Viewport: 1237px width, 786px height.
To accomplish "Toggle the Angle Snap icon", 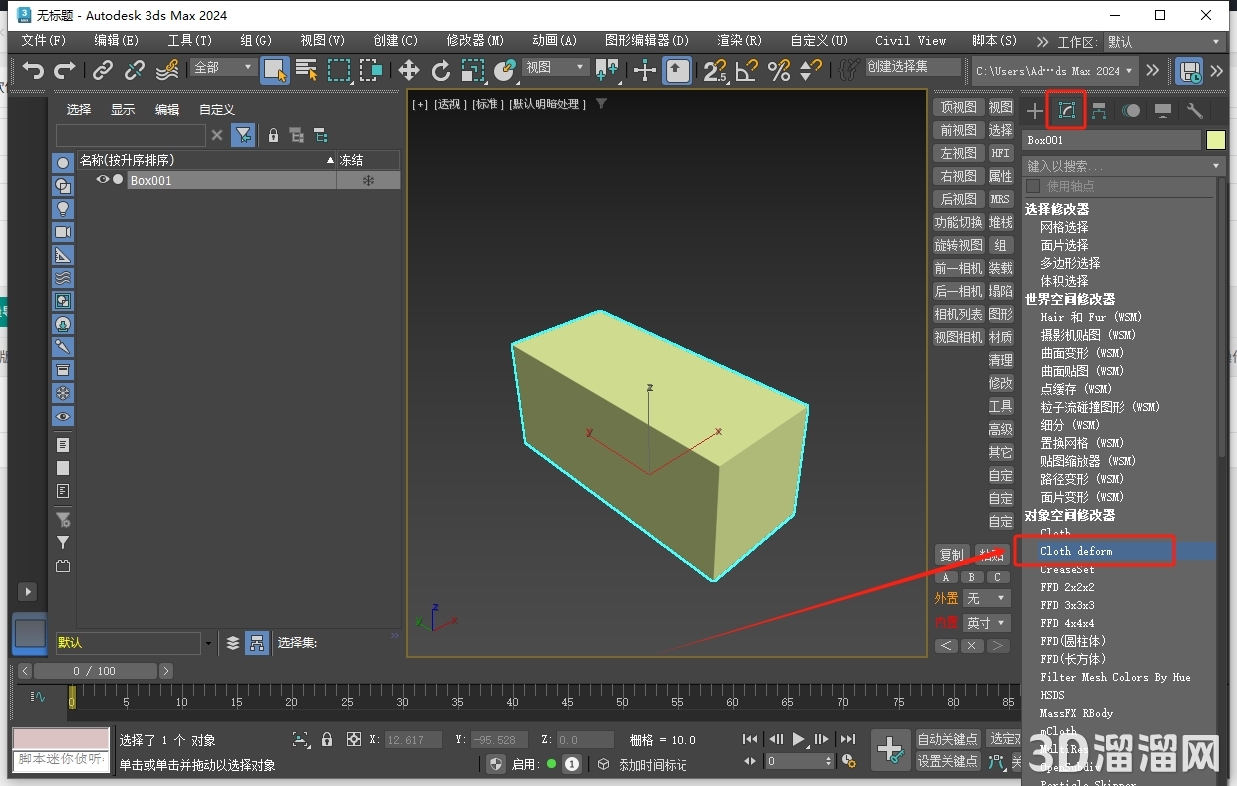I will [x=747, y=70].
